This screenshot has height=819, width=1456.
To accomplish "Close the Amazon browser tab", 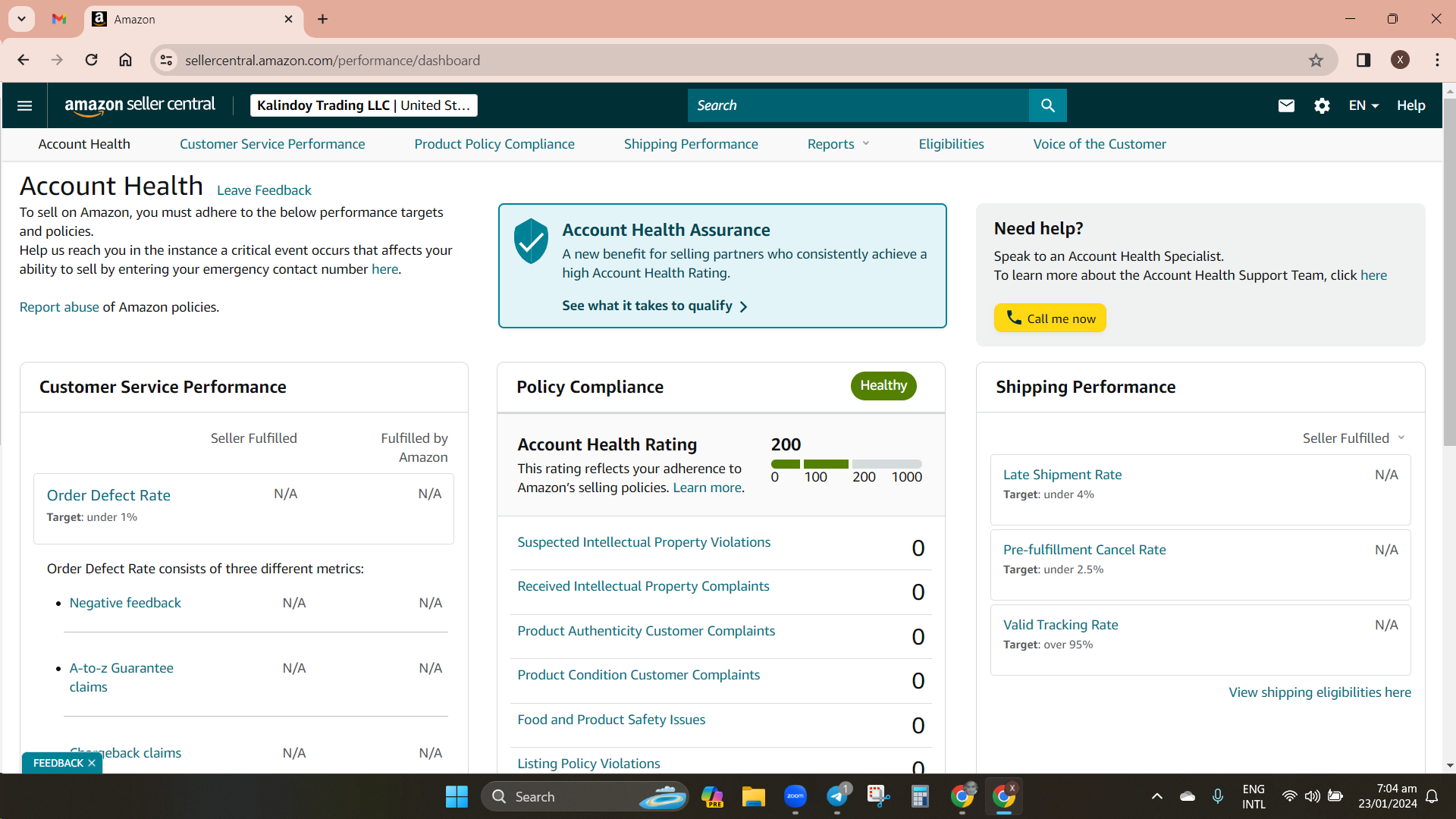I will click(x=288, y=19).
